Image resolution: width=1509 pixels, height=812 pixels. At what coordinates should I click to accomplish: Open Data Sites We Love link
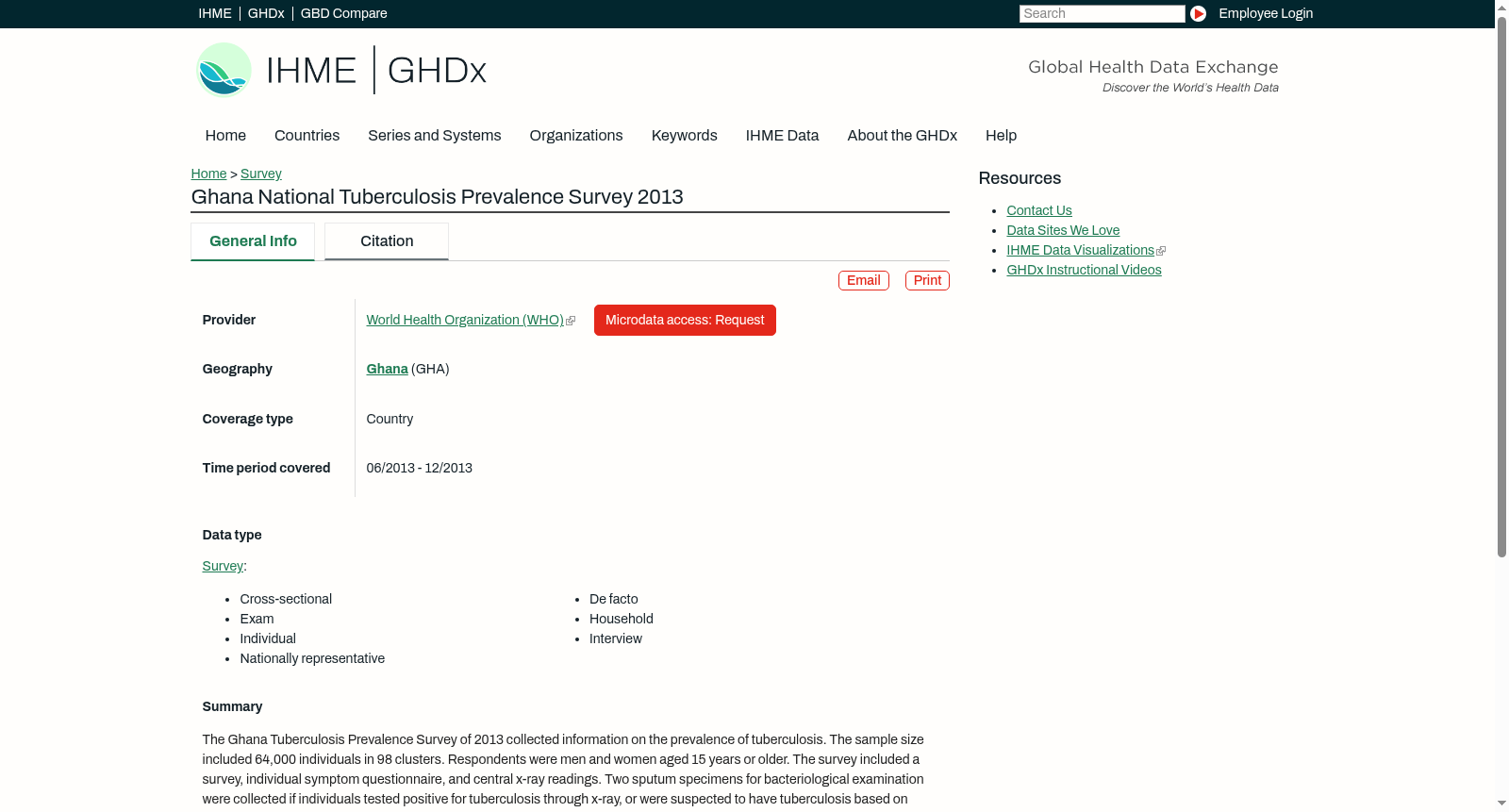point(1063,230)
